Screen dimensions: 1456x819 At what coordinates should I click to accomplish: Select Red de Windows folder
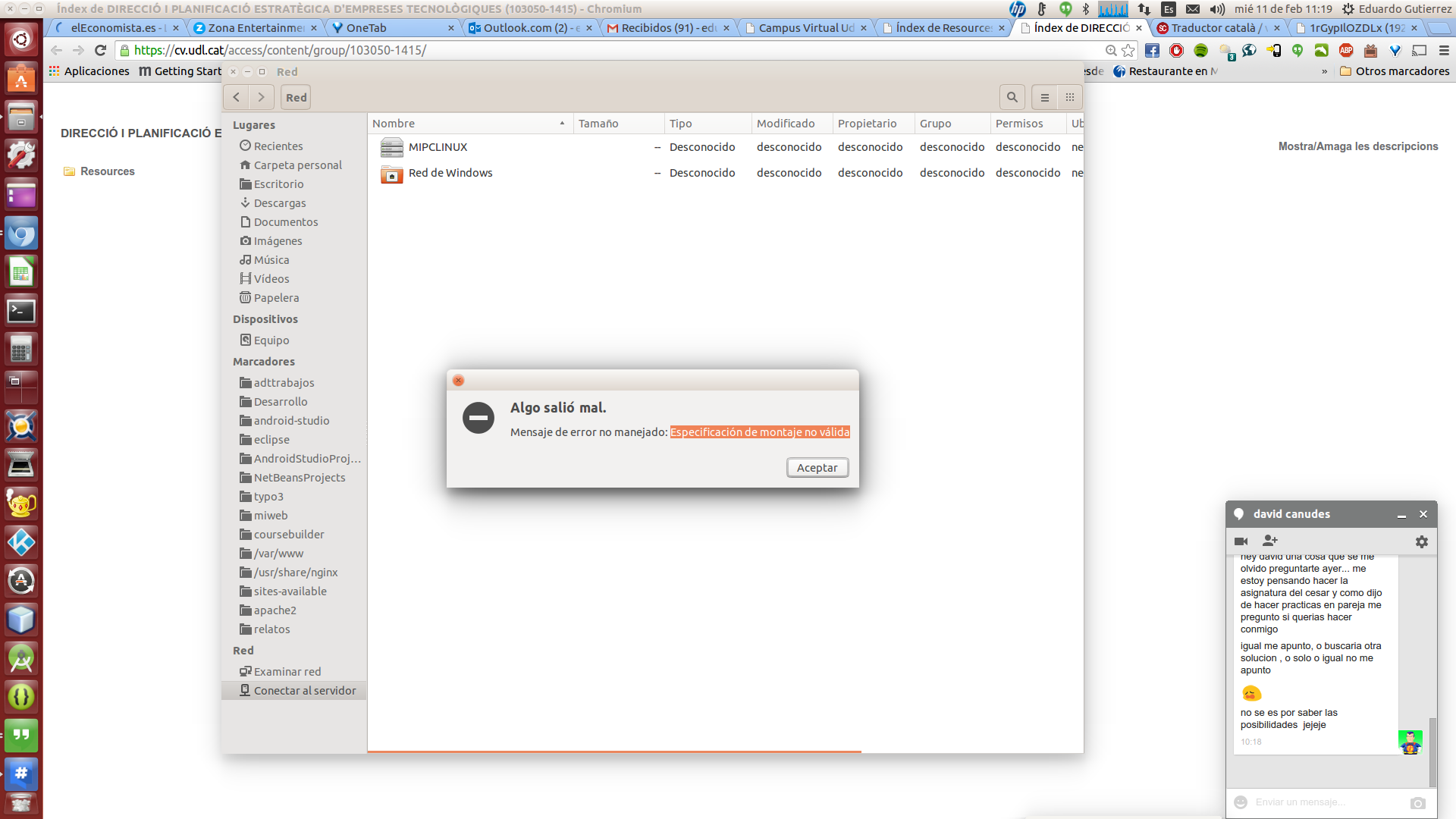450,173
